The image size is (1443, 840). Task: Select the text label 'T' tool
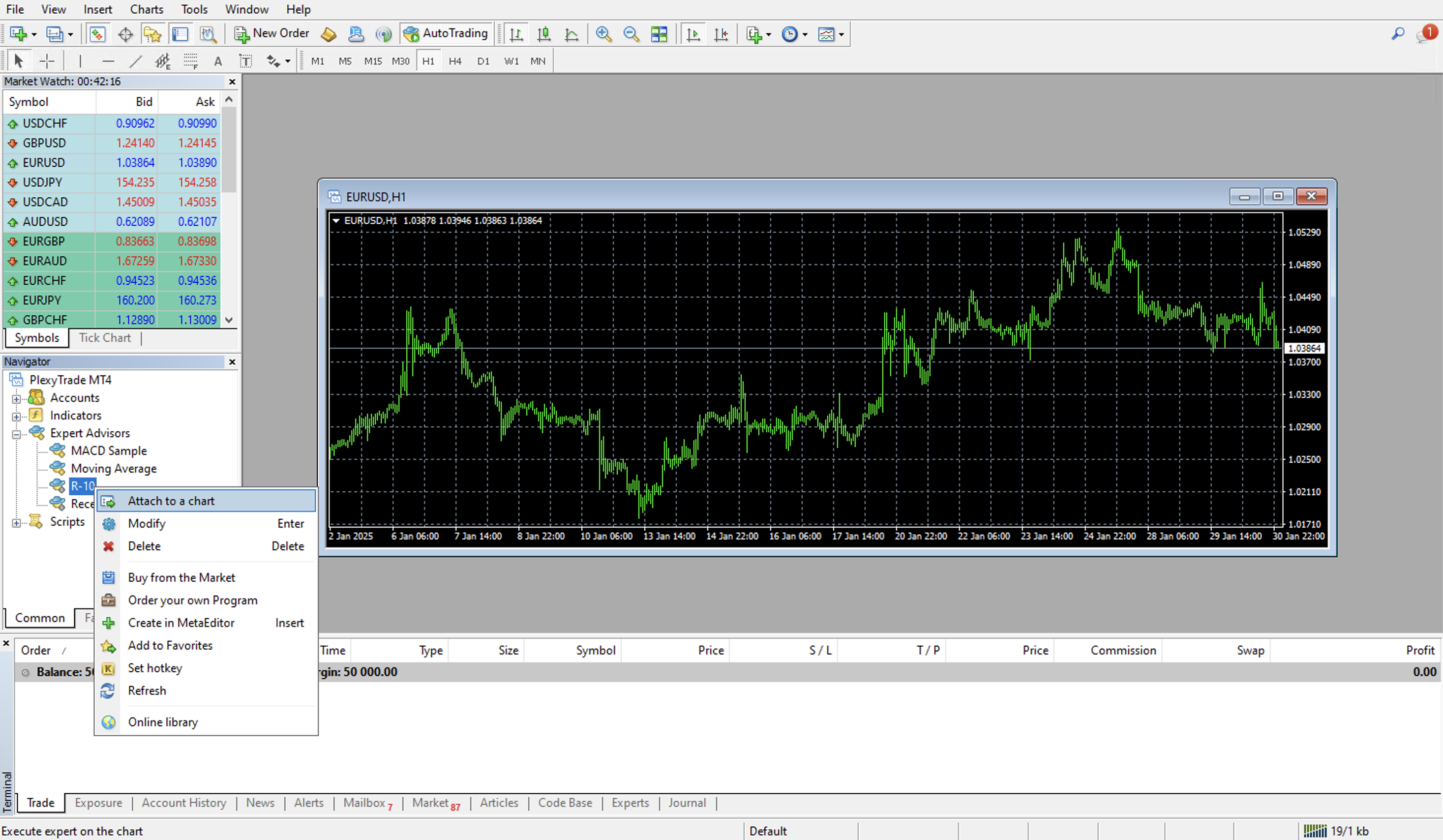(x=245, y=60)
